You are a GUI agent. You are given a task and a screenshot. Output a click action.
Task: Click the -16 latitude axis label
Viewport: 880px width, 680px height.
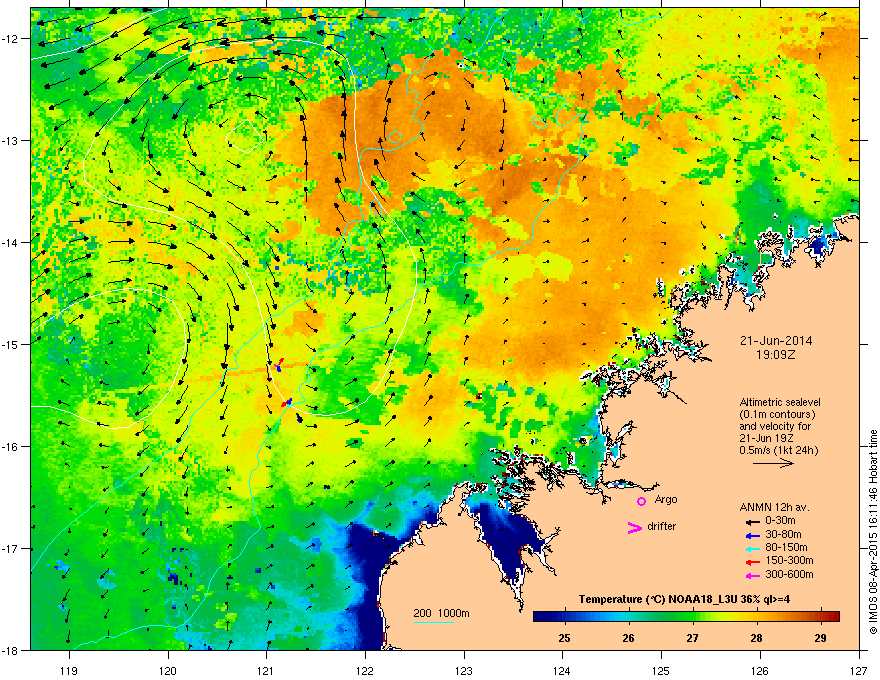11,447
